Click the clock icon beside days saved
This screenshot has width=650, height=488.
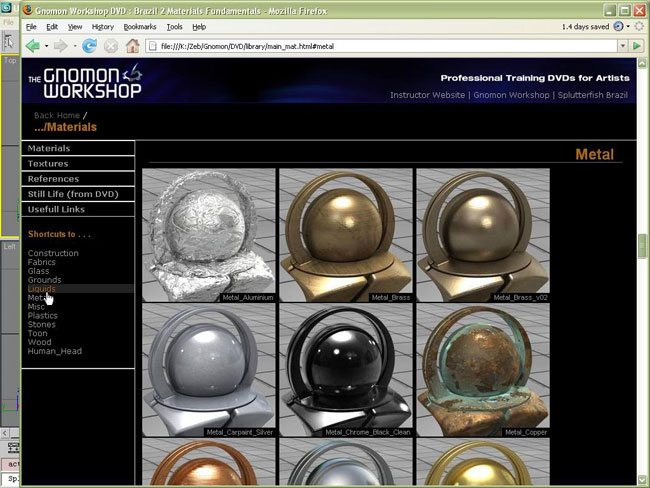[618, 27]
